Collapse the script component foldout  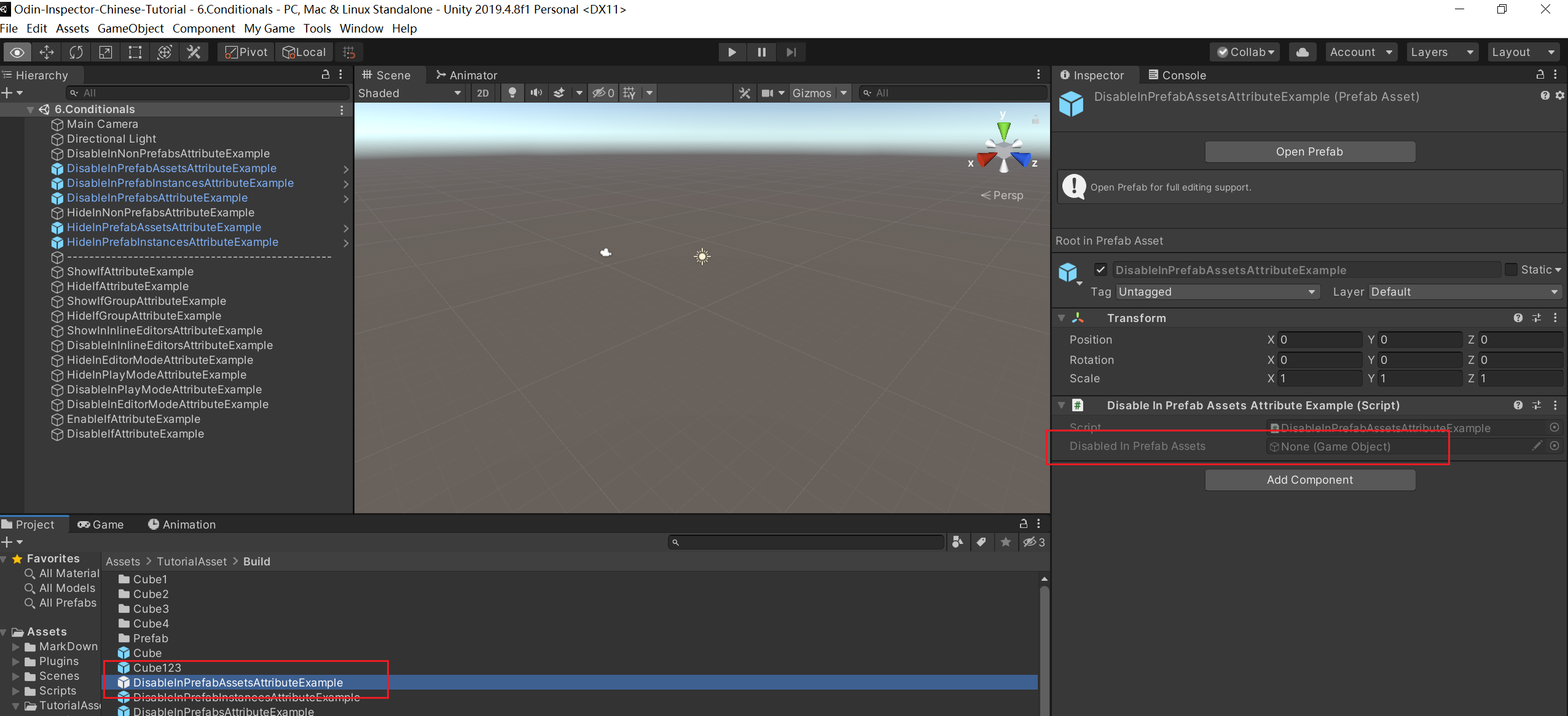[x=1061, y=406]
